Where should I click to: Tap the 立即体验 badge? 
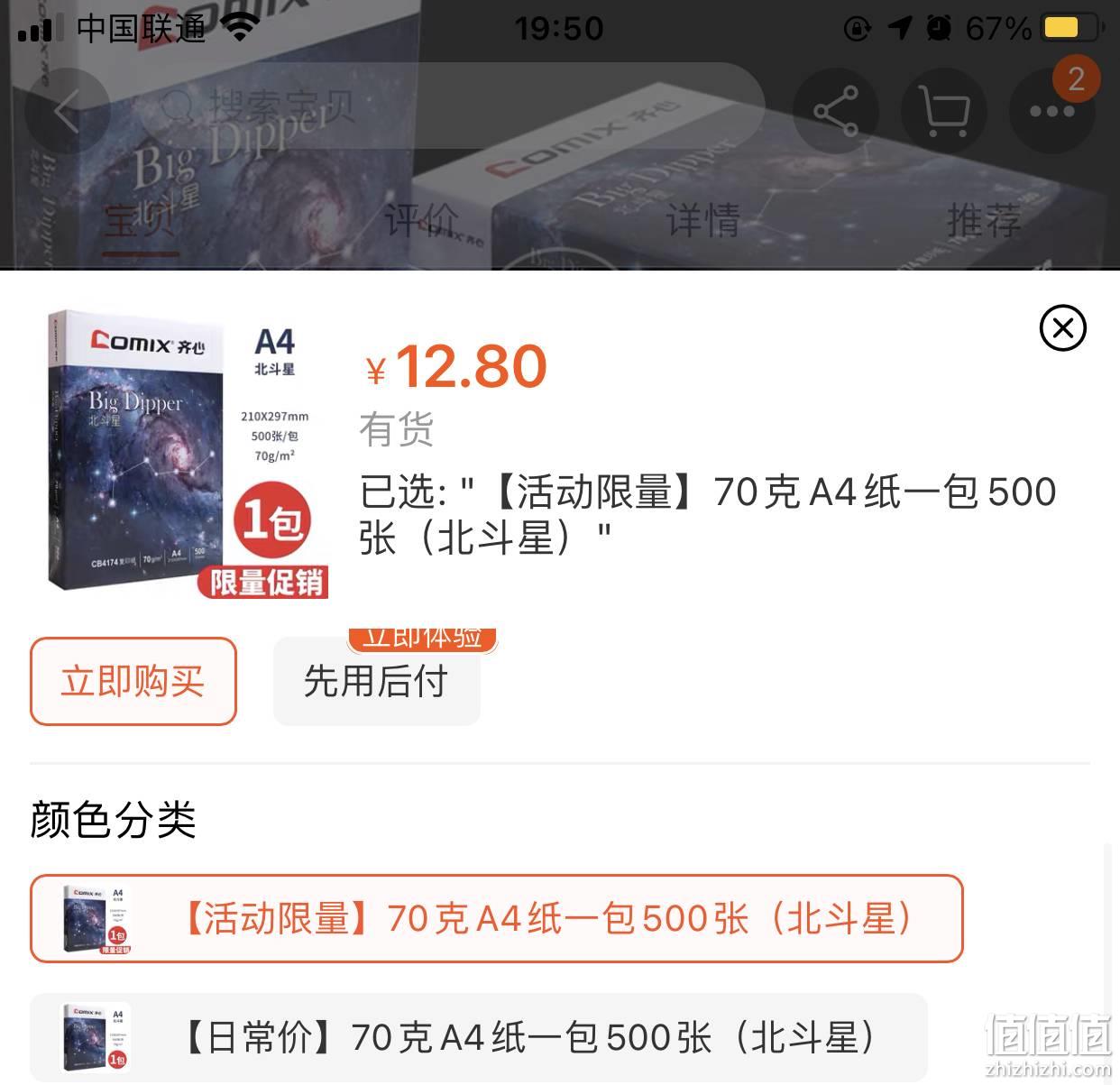[x=422, y=639]
